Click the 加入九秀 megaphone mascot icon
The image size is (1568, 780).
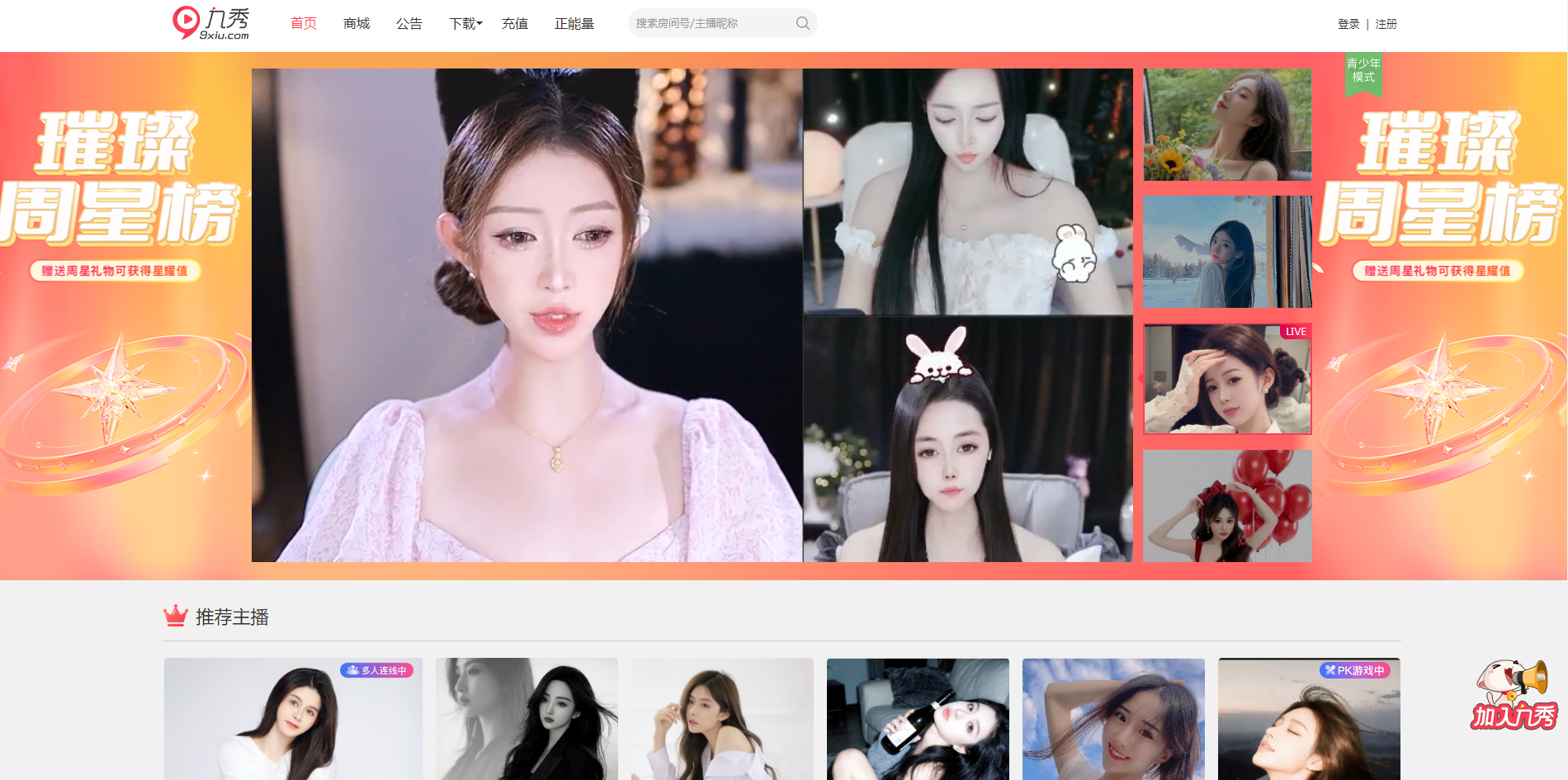tap(1514, 694)
